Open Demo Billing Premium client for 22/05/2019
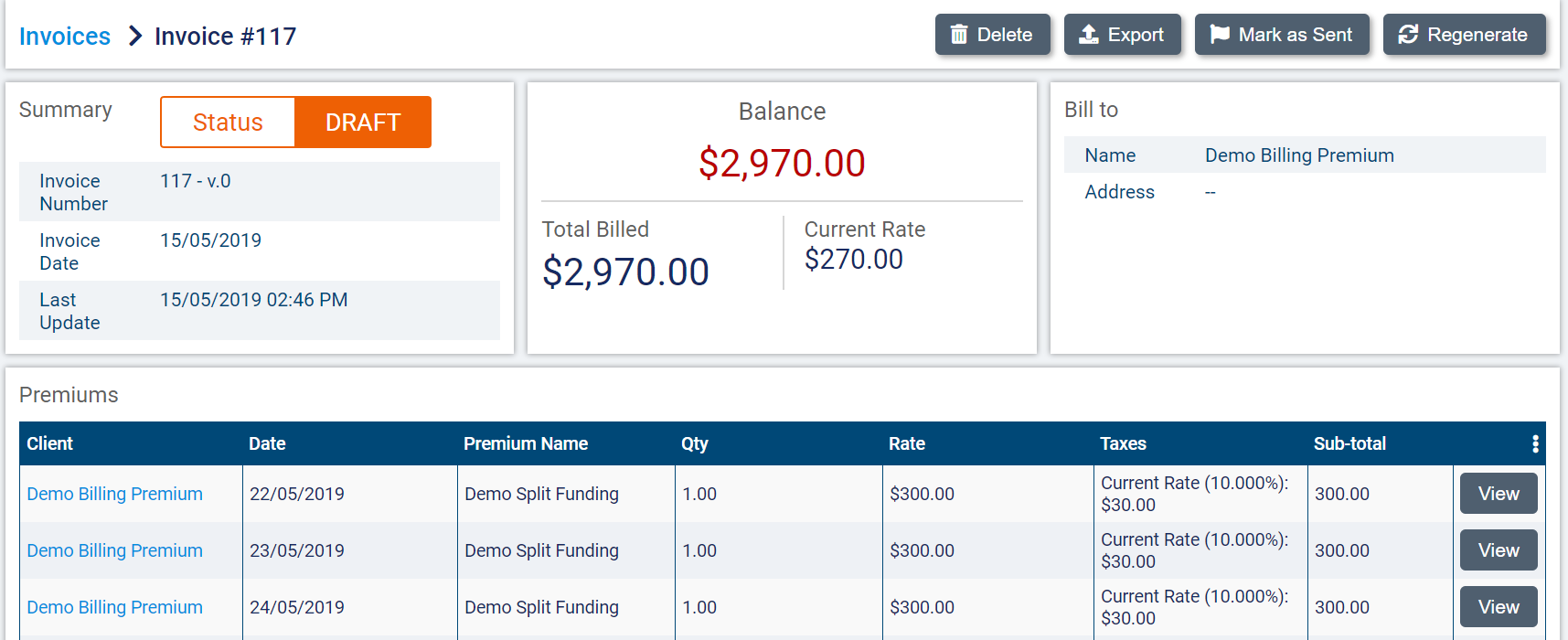The width and height of the screenshot is (1568, 640). [115, 494]
